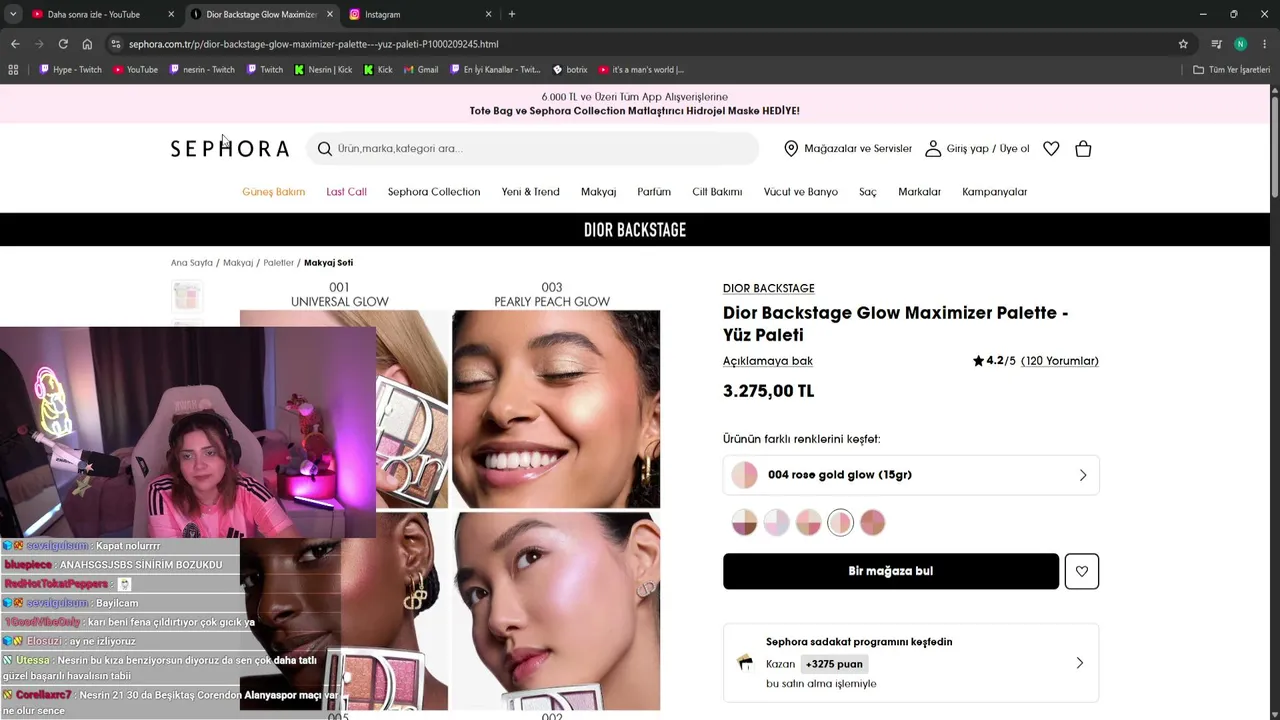This screenshot has height=720, width=1280.
Task: Select the last rosy-coral shade swatch
Action: click(x=872, y=522)
